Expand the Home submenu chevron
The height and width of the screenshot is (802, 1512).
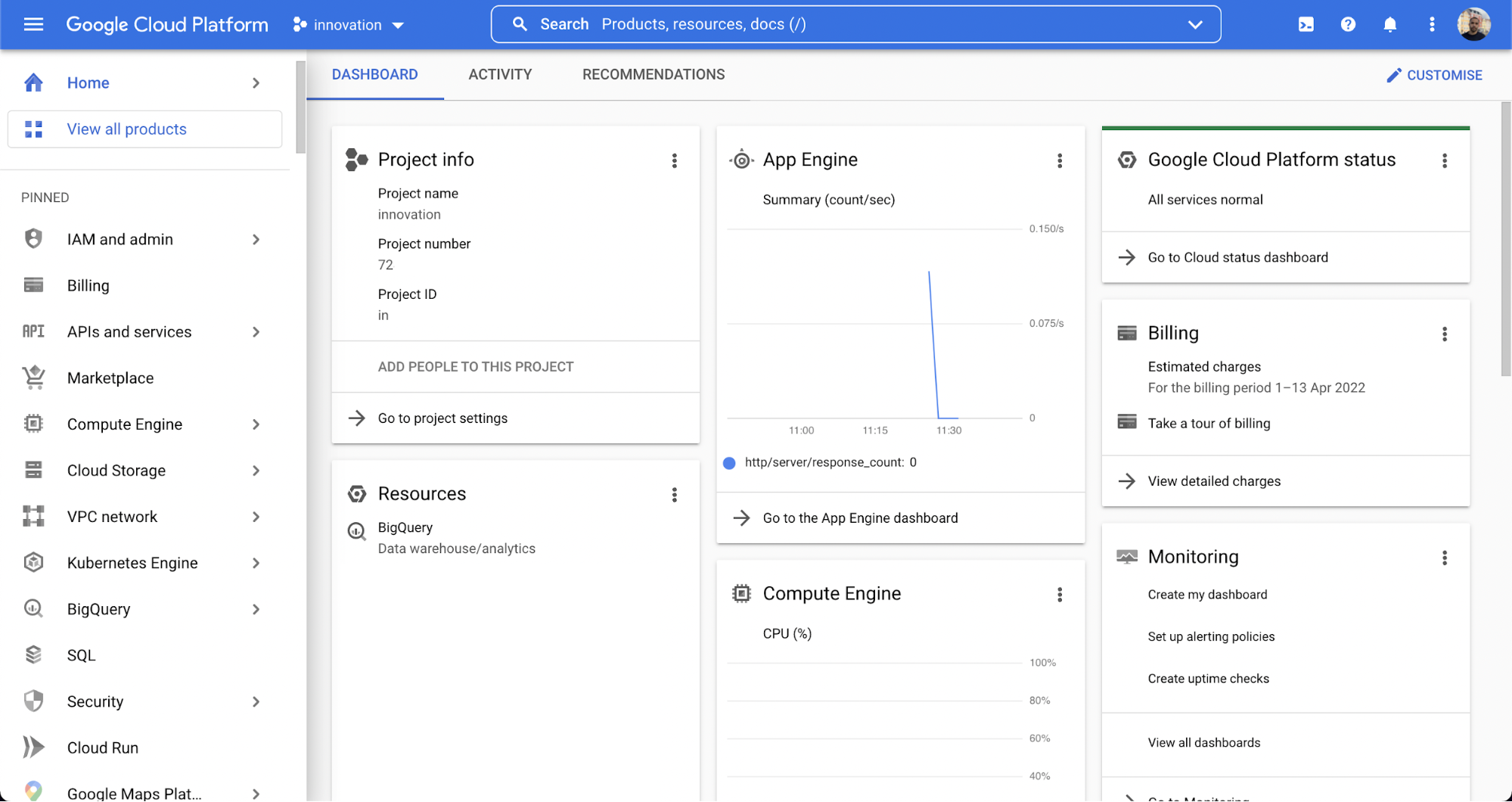pyautogui.click(x=256, y=82)
